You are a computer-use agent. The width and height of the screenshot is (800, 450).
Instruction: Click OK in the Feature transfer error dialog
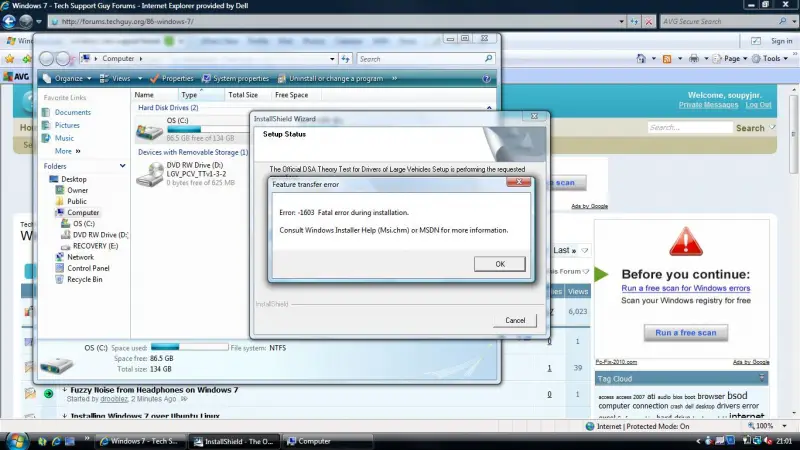(499, 264)
